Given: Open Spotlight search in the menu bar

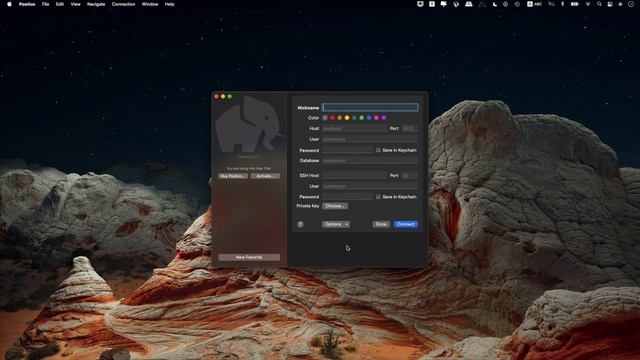Looking at the screenshot, I should [599, 4].
